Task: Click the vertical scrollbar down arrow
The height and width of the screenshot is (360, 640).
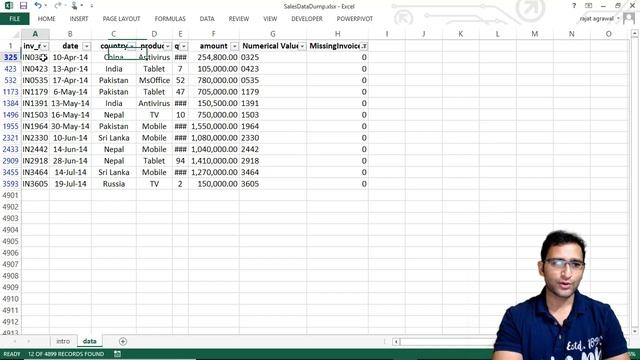Action: (x=634, y=331)
